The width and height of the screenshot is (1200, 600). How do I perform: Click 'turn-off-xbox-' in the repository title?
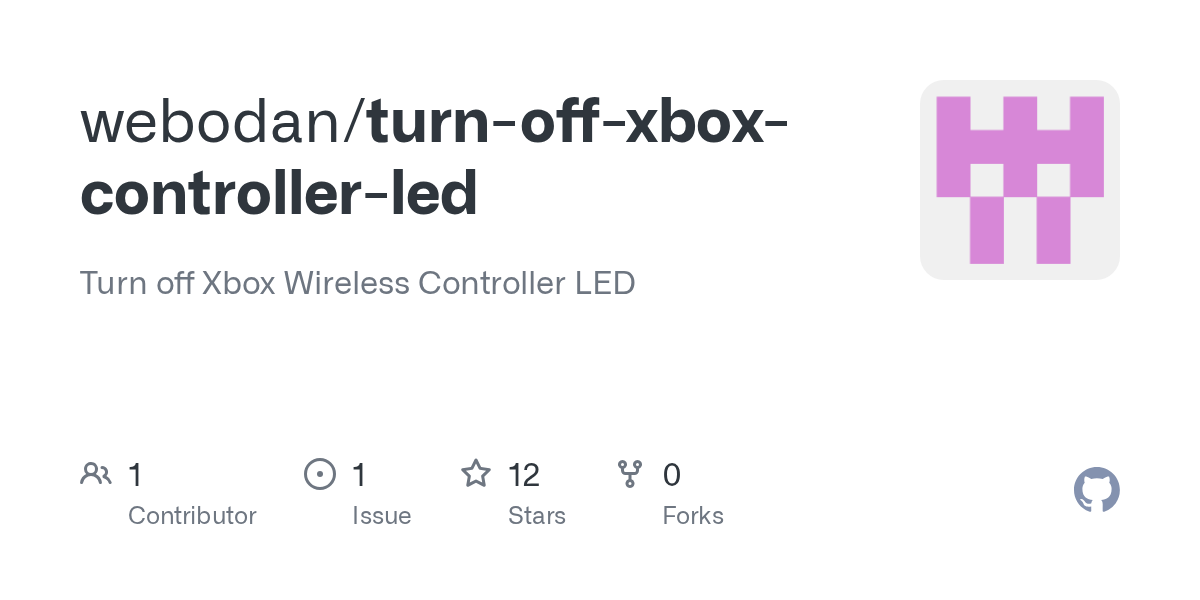pos(577,120)
